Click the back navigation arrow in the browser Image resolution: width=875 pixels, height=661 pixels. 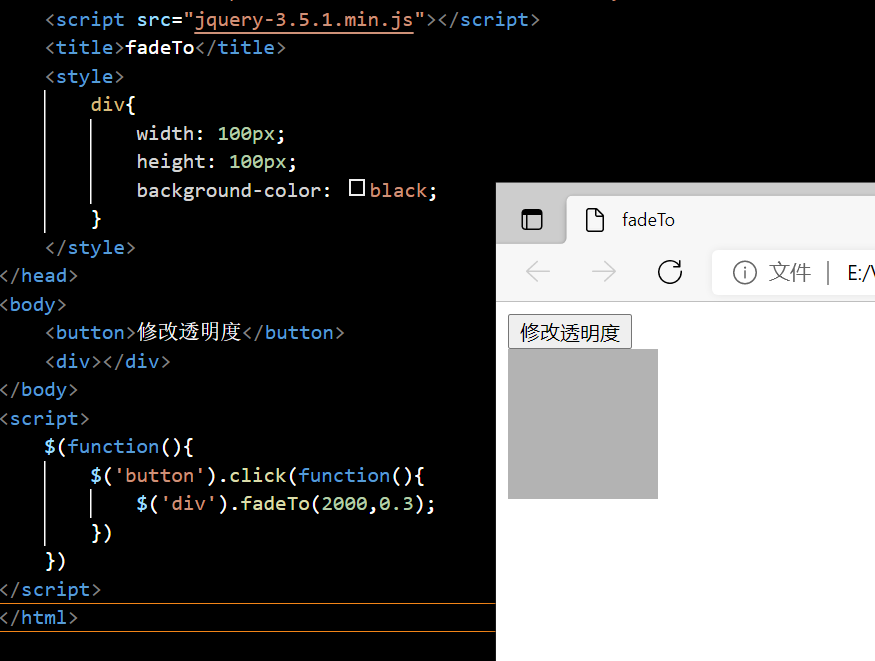point(537,272)
